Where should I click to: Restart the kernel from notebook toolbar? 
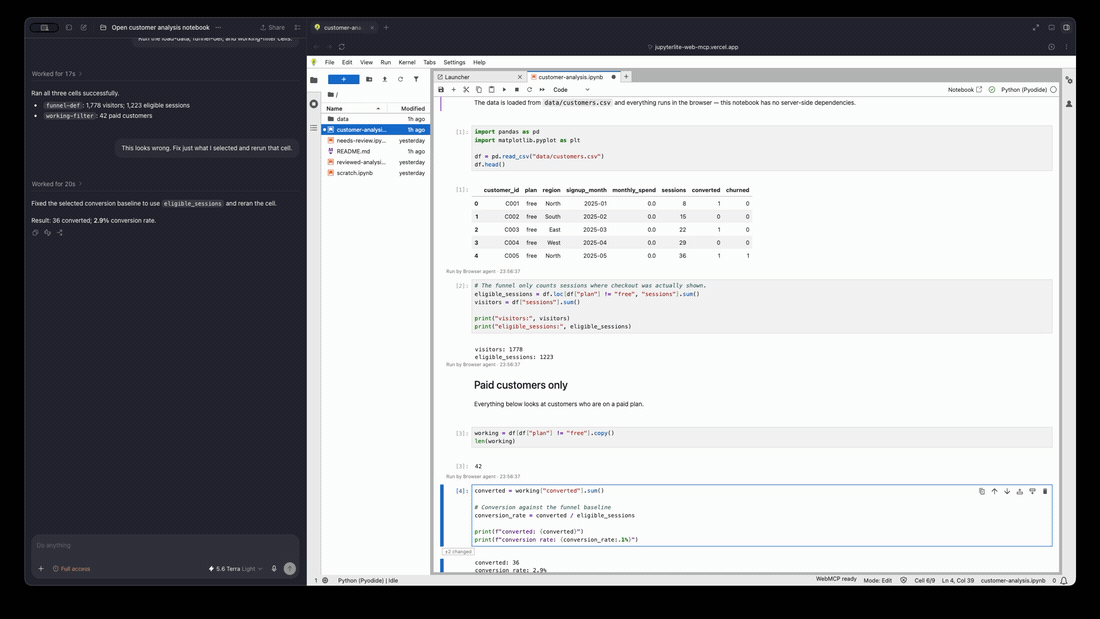coord(530,90)
